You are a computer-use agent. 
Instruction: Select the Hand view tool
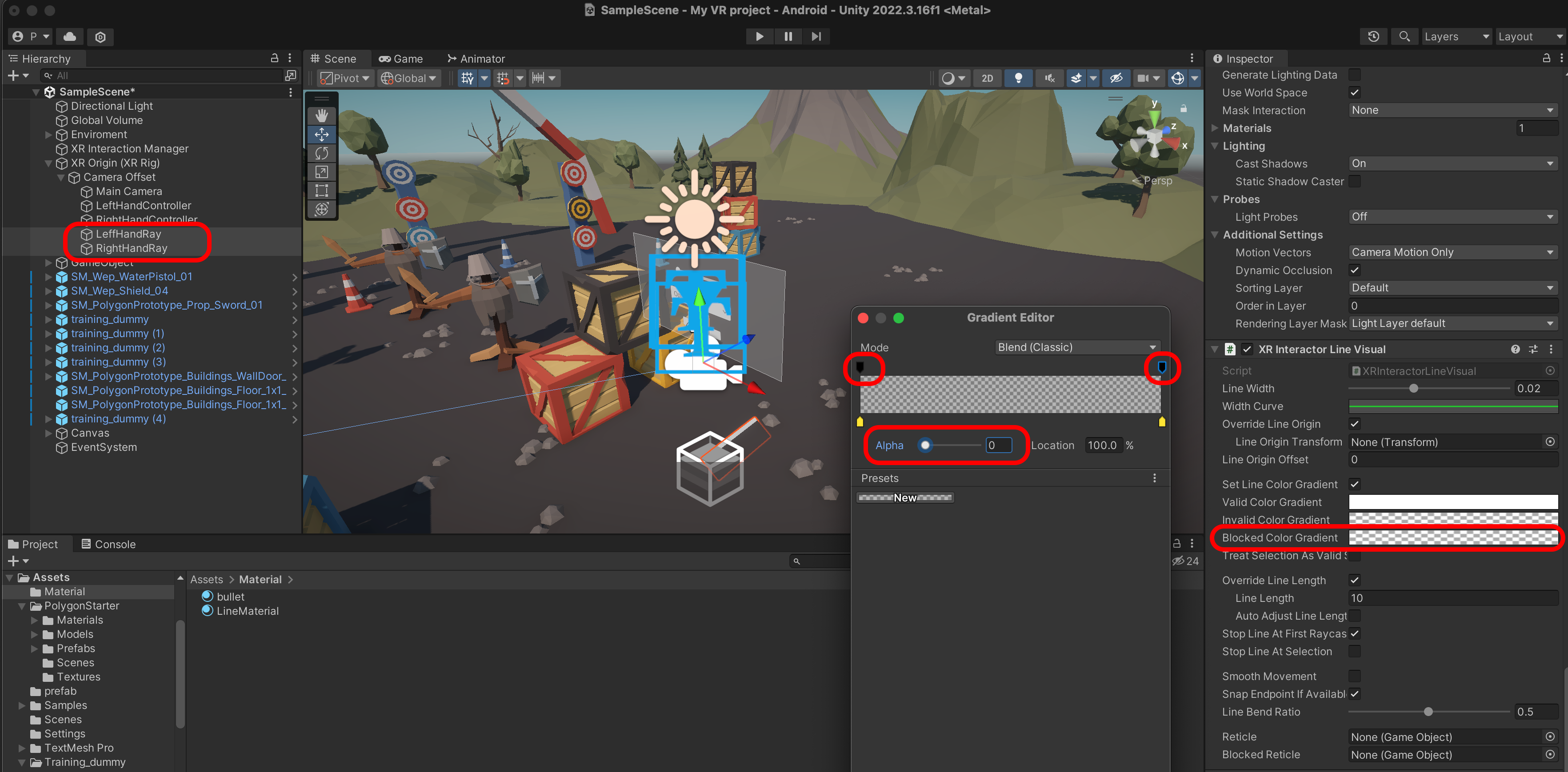(321, 115)
